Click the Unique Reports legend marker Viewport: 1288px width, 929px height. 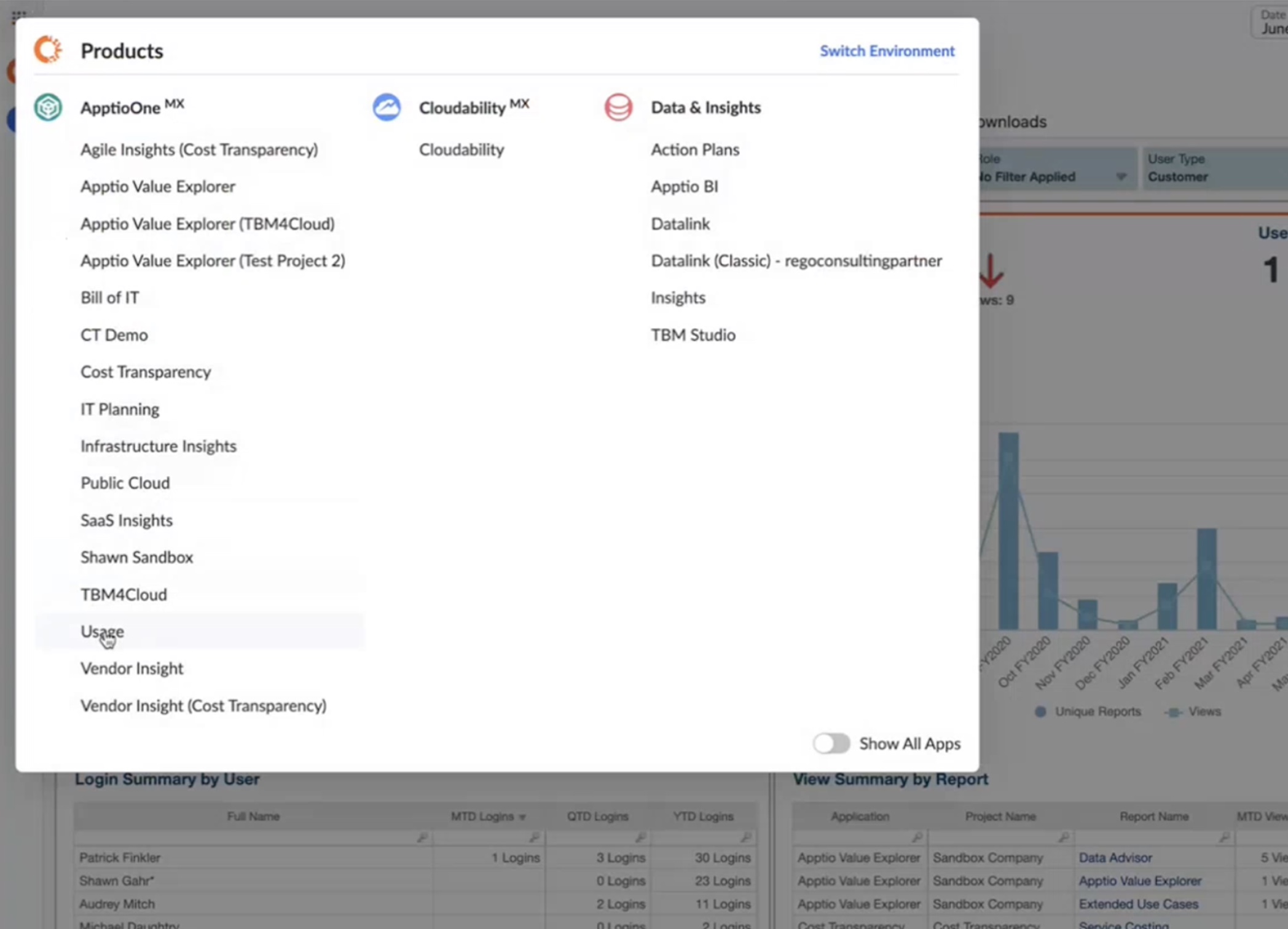coord(1040,712)
